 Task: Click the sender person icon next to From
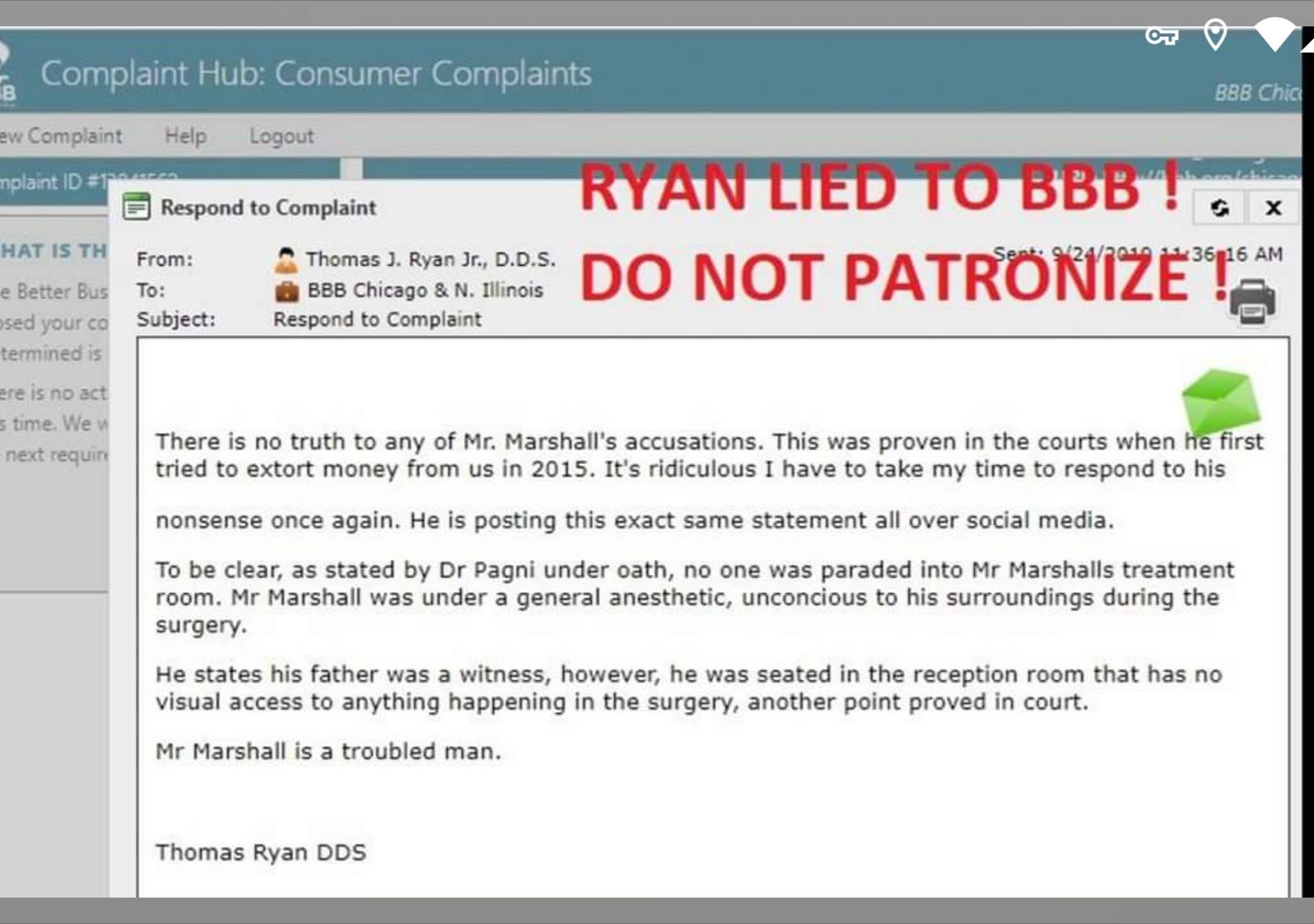click(x=286, y=259)
